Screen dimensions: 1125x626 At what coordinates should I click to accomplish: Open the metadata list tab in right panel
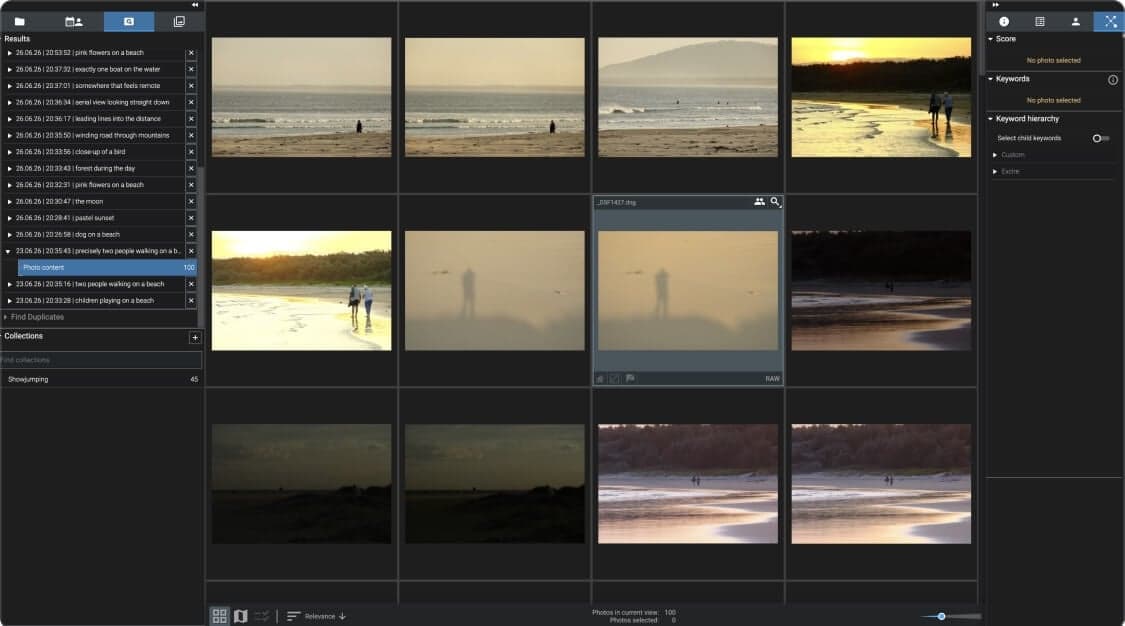click(1040, 22)
